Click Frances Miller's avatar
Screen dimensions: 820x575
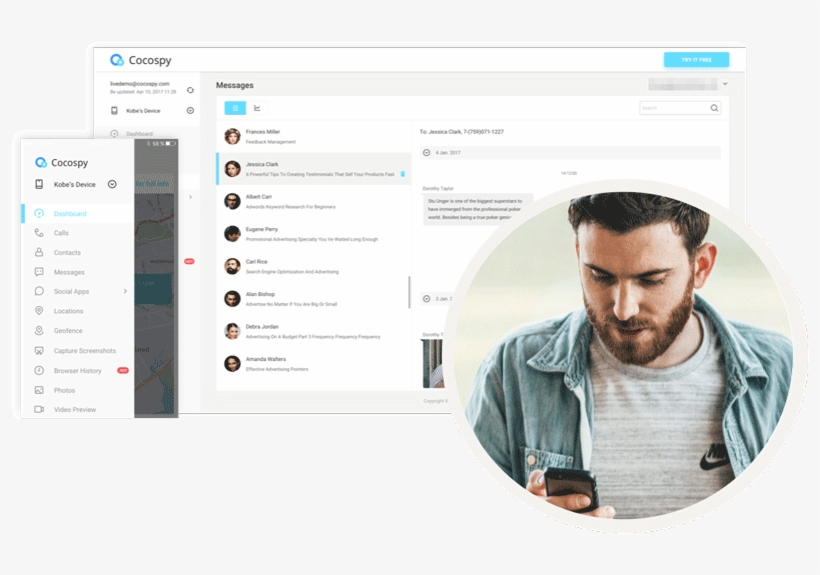coord(232,136)
